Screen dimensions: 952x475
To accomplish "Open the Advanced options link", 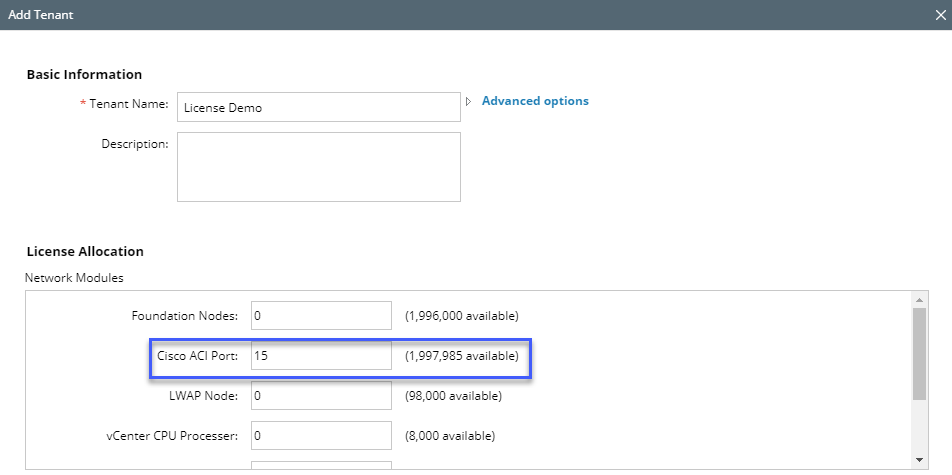I will coord(535,101).
